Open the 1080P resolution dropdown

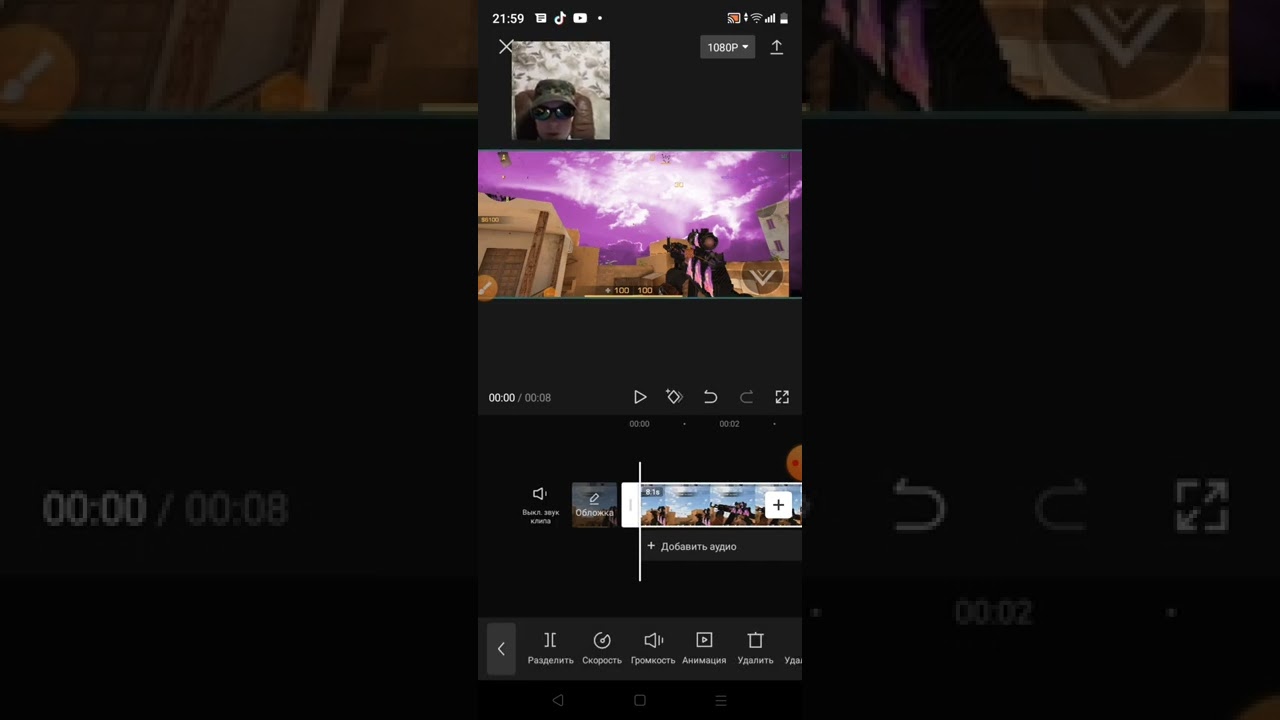(x=727, y=47)
